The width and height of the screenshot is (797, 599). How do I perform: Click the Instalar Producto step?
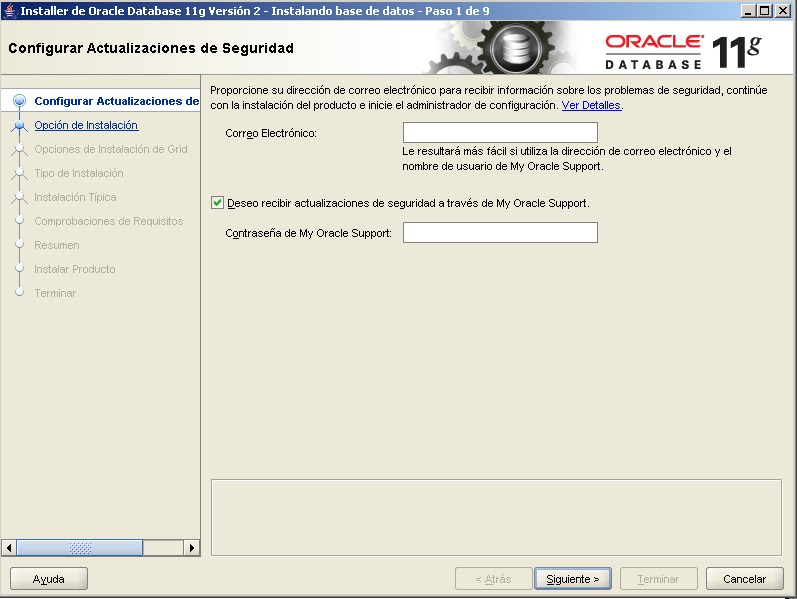(x=75, y=269)
